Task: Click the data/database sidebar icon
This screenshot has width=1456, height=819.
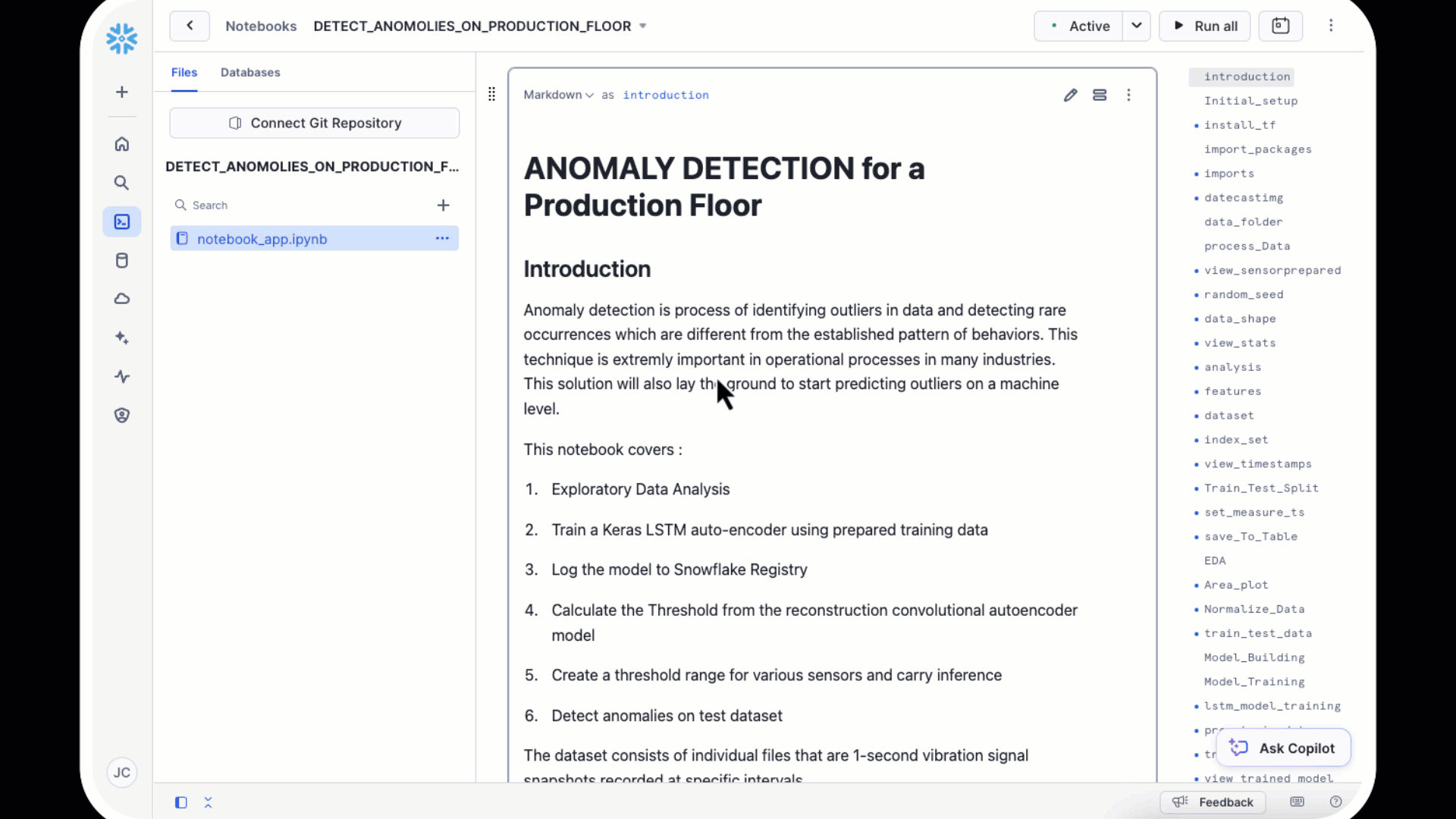Action: pos(122,261)
